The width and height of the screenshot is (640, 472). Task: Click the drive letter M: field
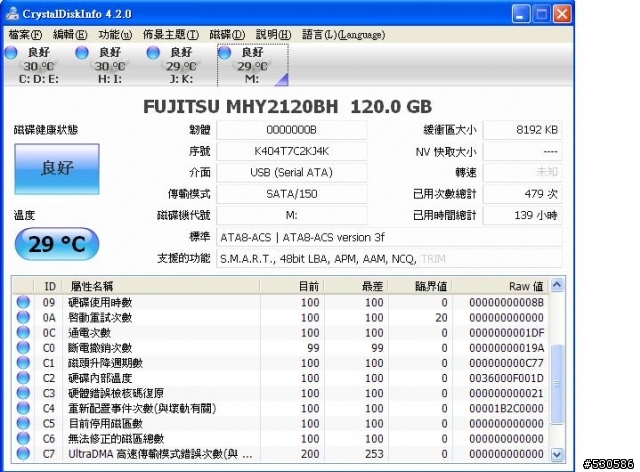pos(291,215)
